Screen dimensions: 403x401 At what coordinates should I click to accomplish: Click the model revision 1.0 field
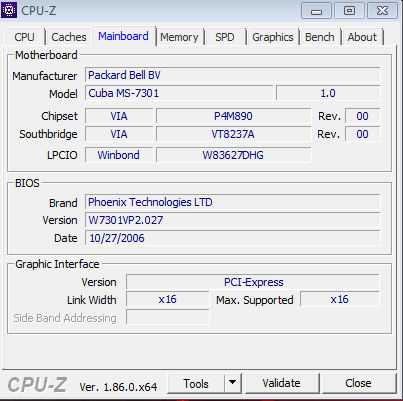click(328, 93)
